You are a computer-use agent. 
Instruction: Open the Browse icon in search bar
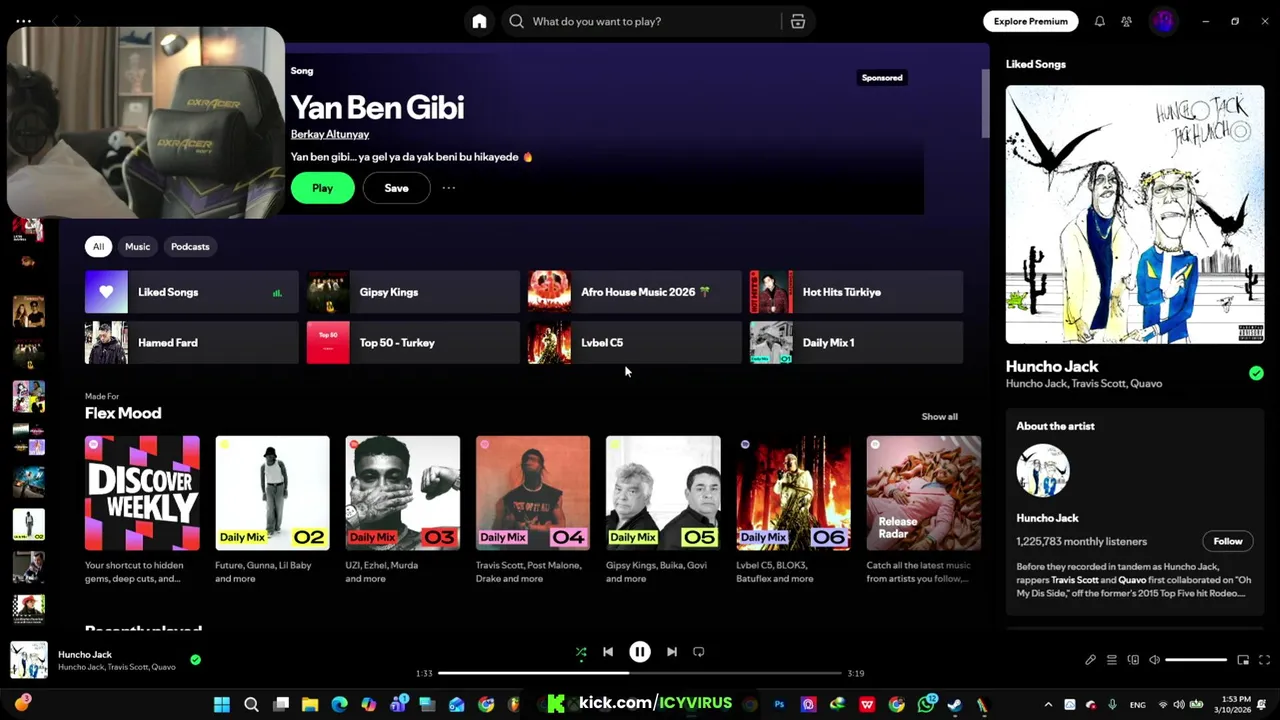[797, 21]
